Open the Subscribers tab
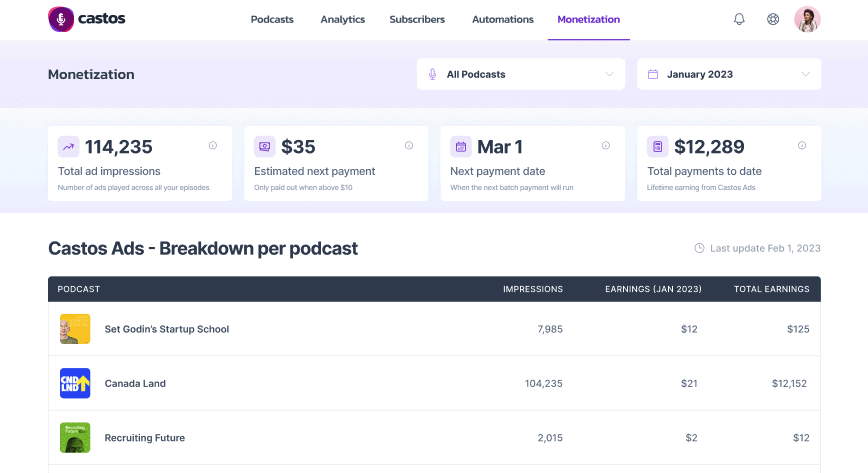Image resolution: width=868 pixels, height=473 pixels. [x=417, y=19]
